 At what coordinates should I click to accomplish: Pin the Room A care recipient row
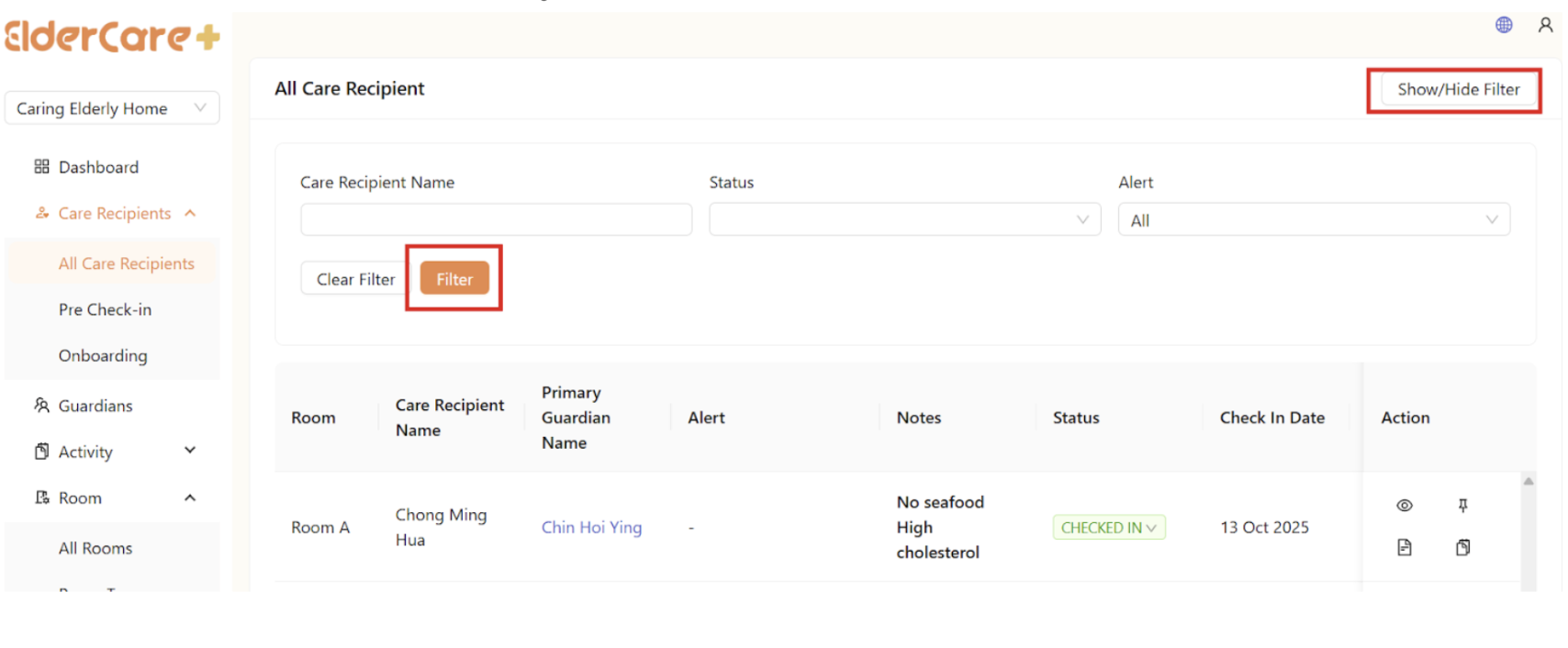point(1462,506)
